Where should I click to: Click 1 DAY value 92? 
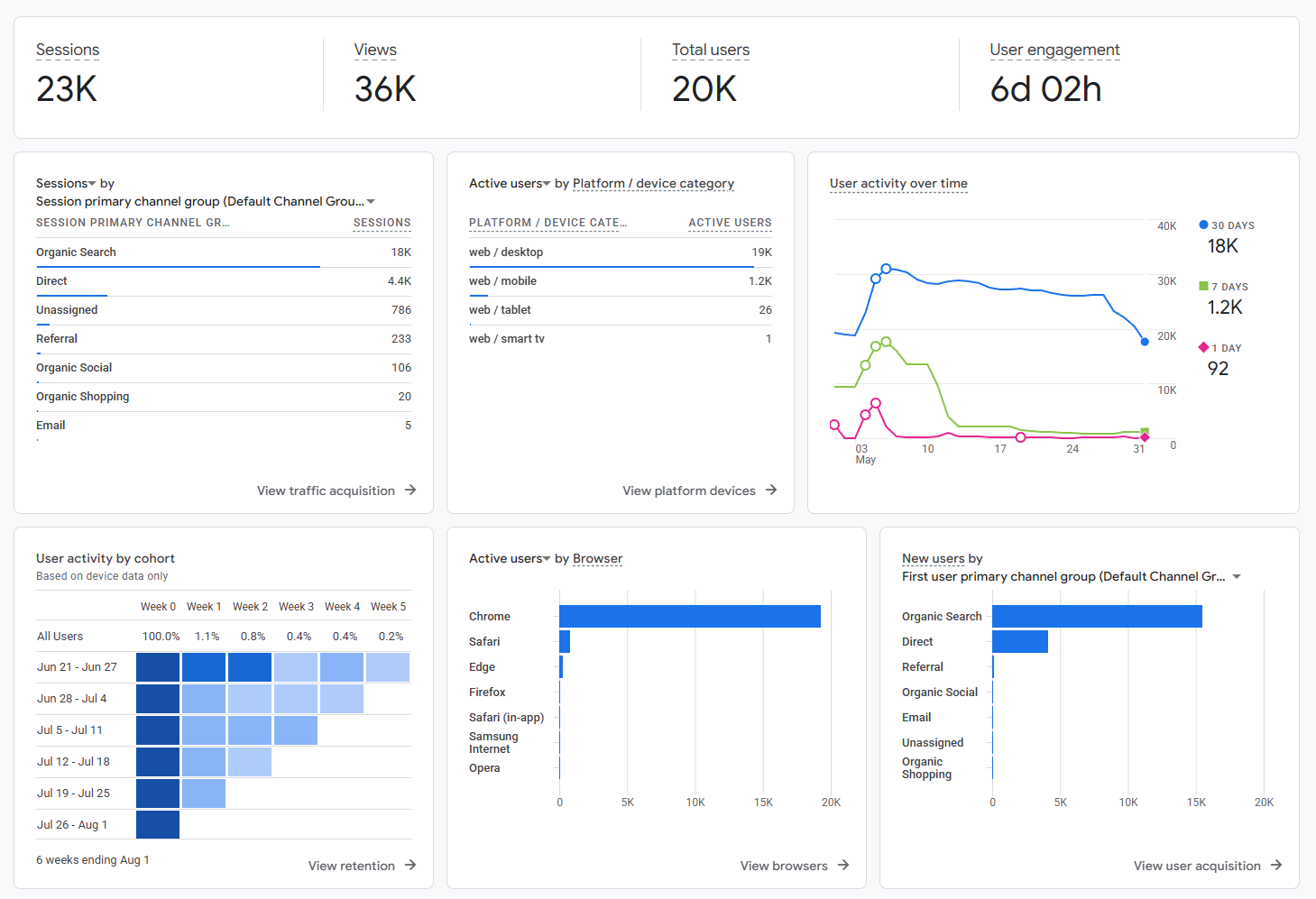pos(1219,369)
